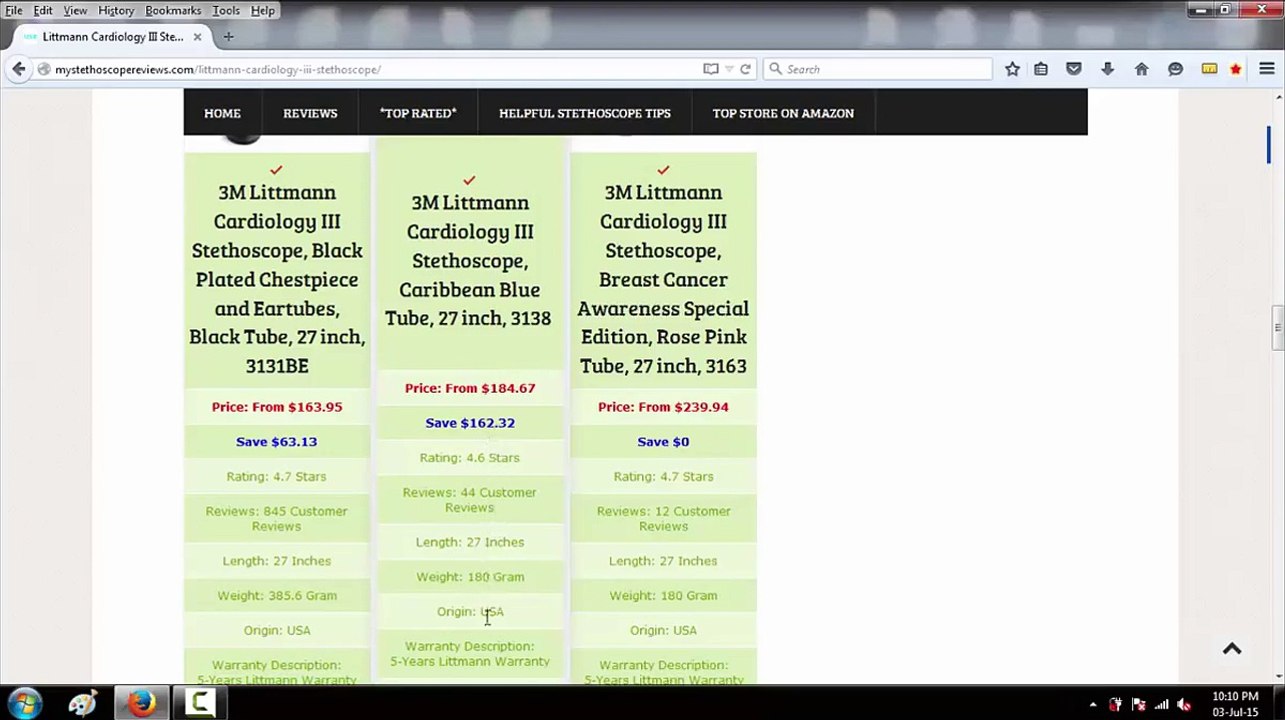Viewport: 1285px width, 720px height.
Task: Click the page vertical scrollbar thumb
Action: [x=1277, y=328]
